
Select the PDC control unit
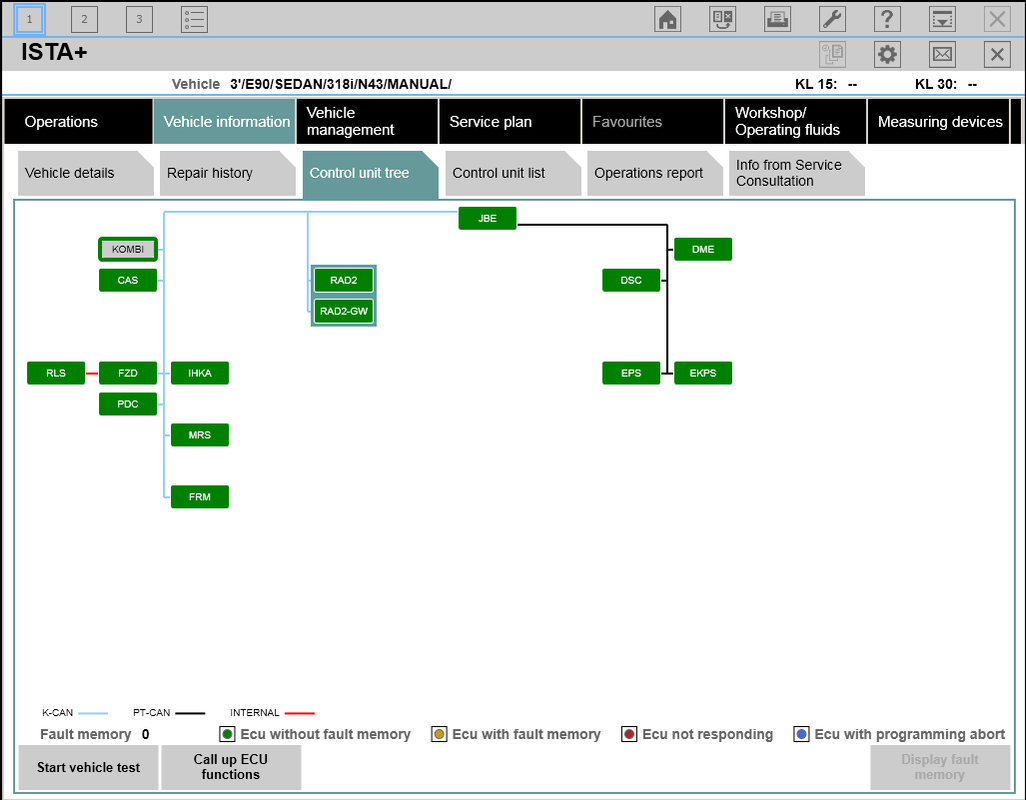[x=128, y=404]
